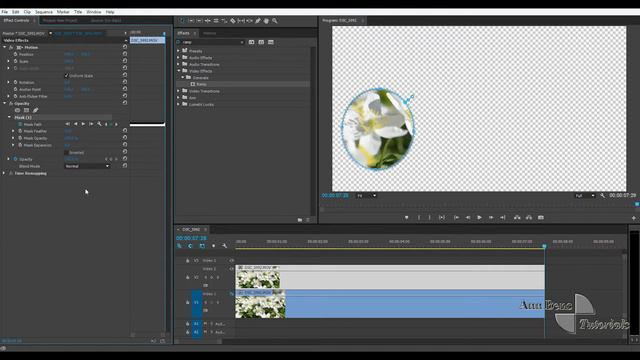This screenshot has height=360, width=640.
Task: Select the Selection tool in the toolbar
Action: pos(182,20)
